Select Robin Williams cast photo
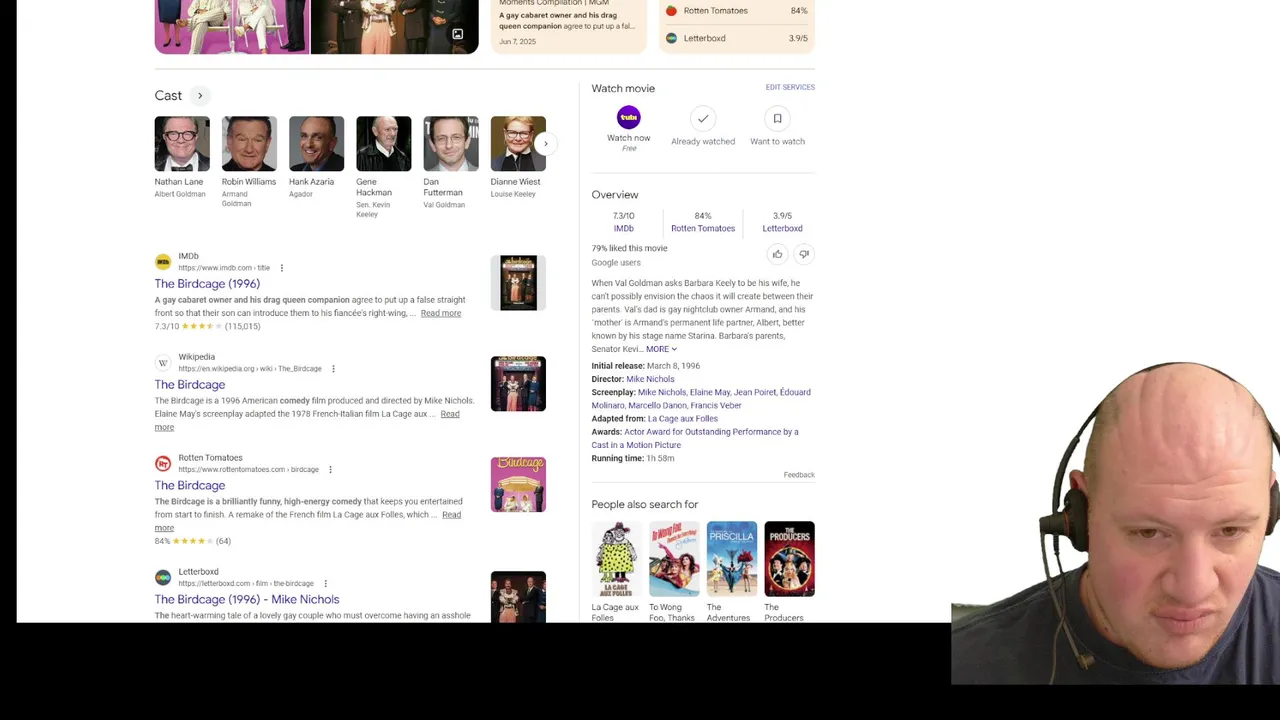The height and width of the screenshot is (720, 1280). [249, 144]
